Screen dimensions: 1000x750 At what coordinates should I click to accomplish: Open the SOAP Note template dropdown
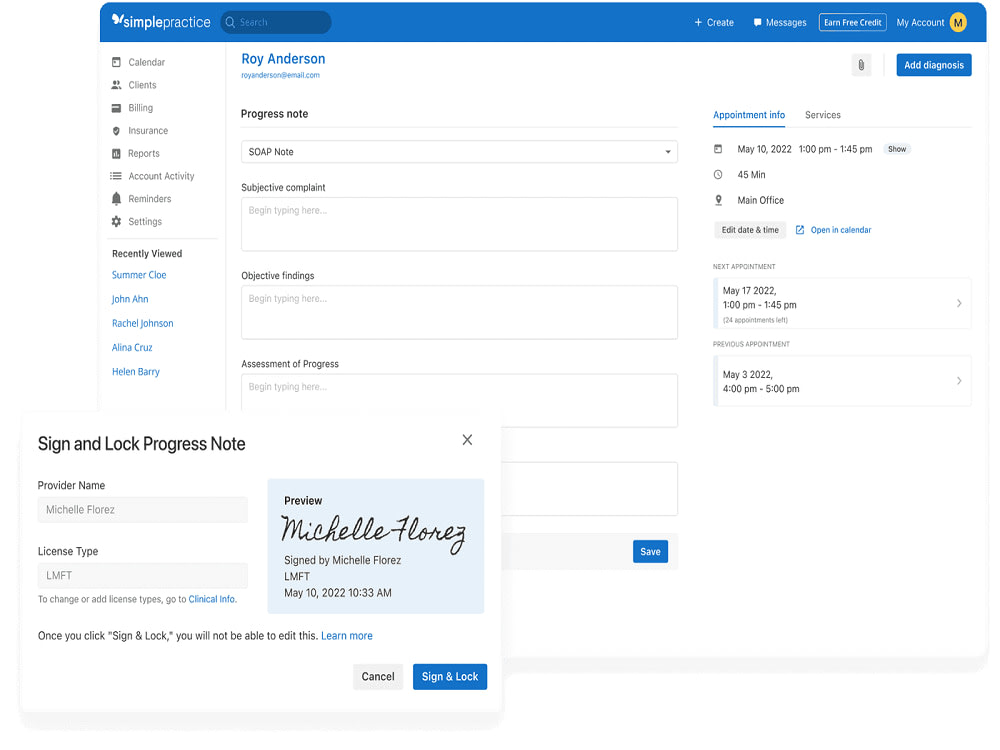459,152
